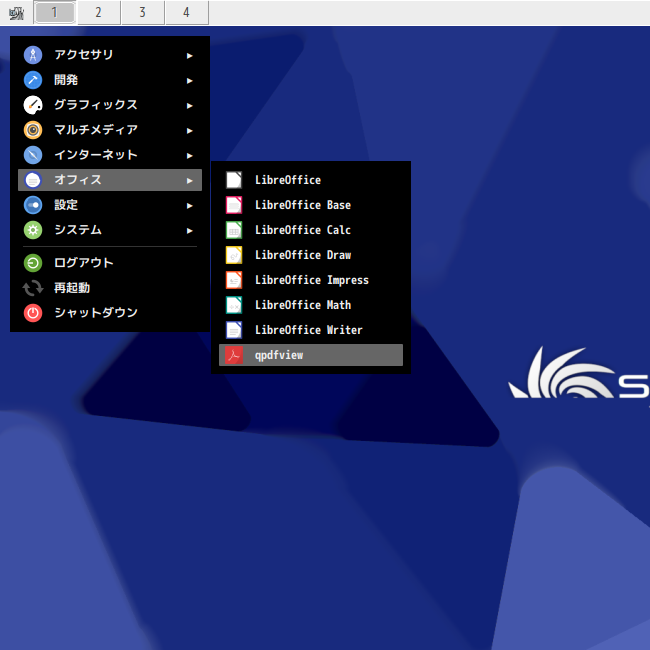650x650 pixels.
Task: Switch to workspace 4
Action: tap(187, 12)
